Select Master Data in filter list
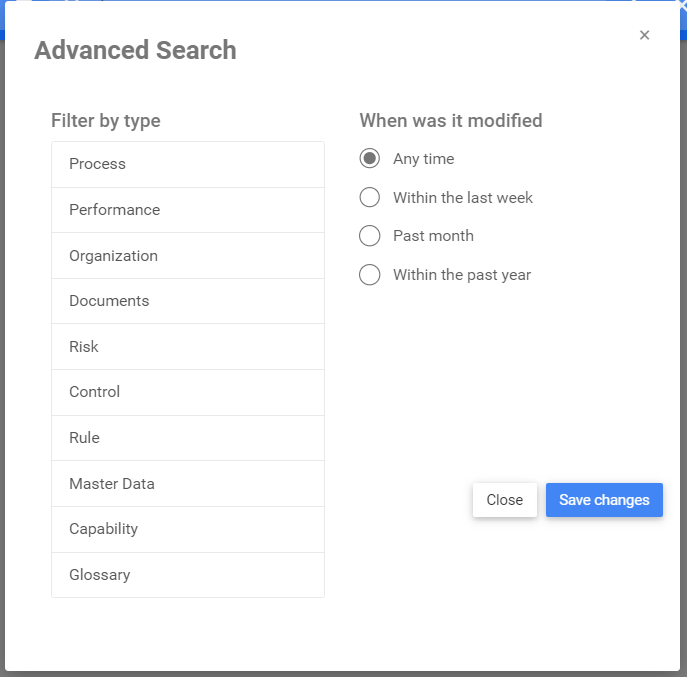The image size is (687, 677). pos(188,484)
